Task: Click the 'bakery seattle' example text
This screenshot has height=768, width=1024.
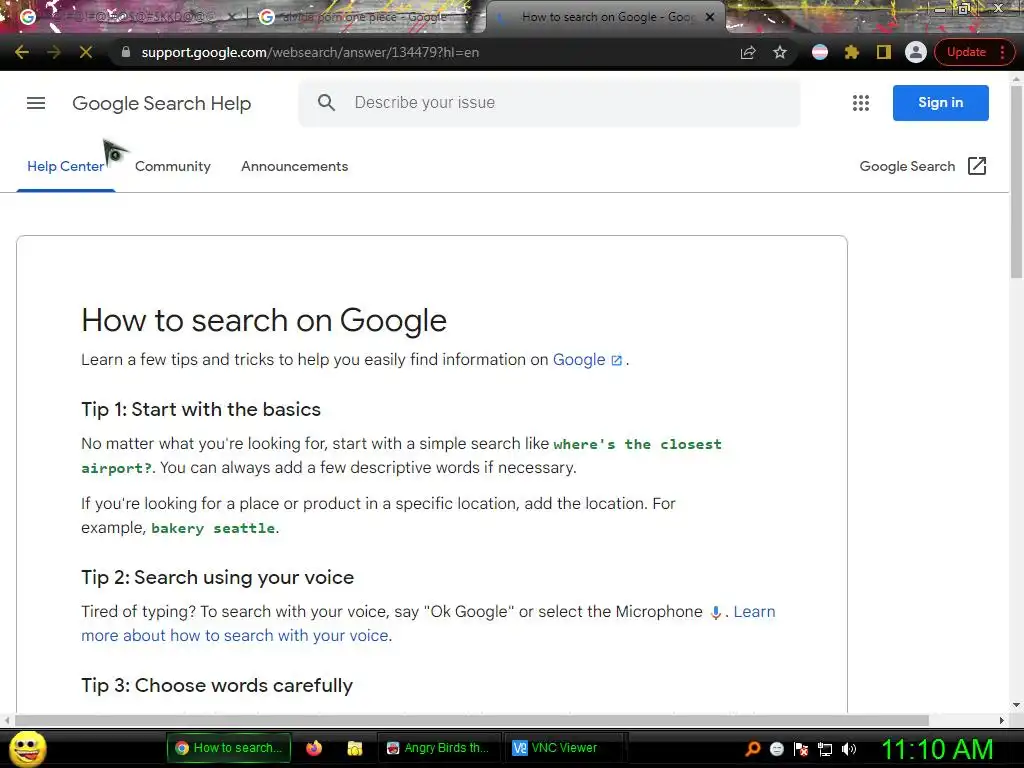Action: (213, 528)
